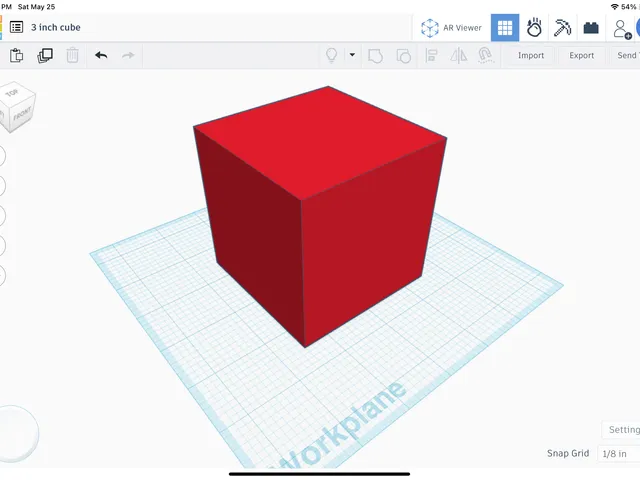Click the Ungroup shapes icon
Image resolution: width=640 pixels, height=480 pixels.
click(403, 56)
